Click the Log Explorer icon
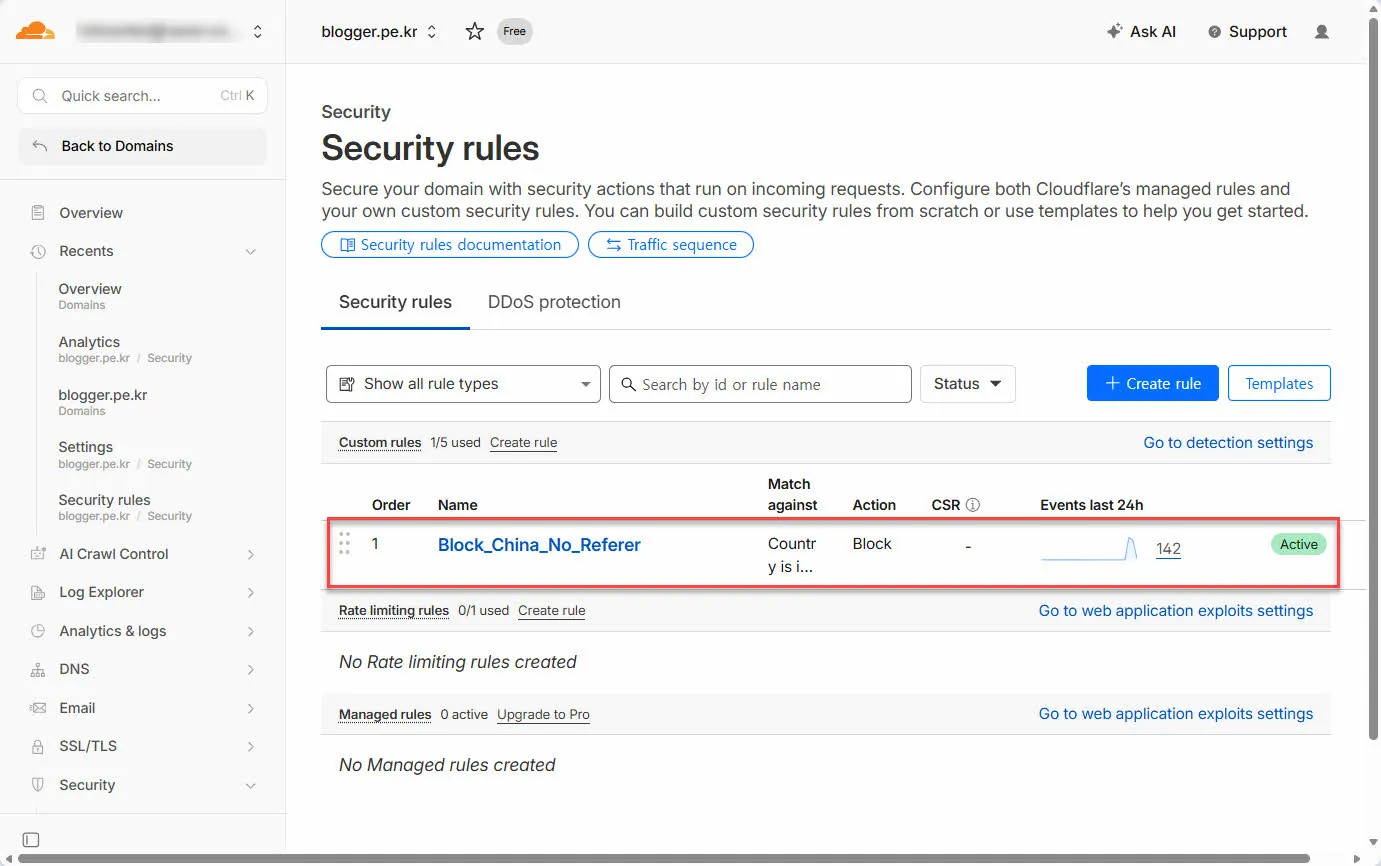 pyautogui.click(x=38, y=593)
